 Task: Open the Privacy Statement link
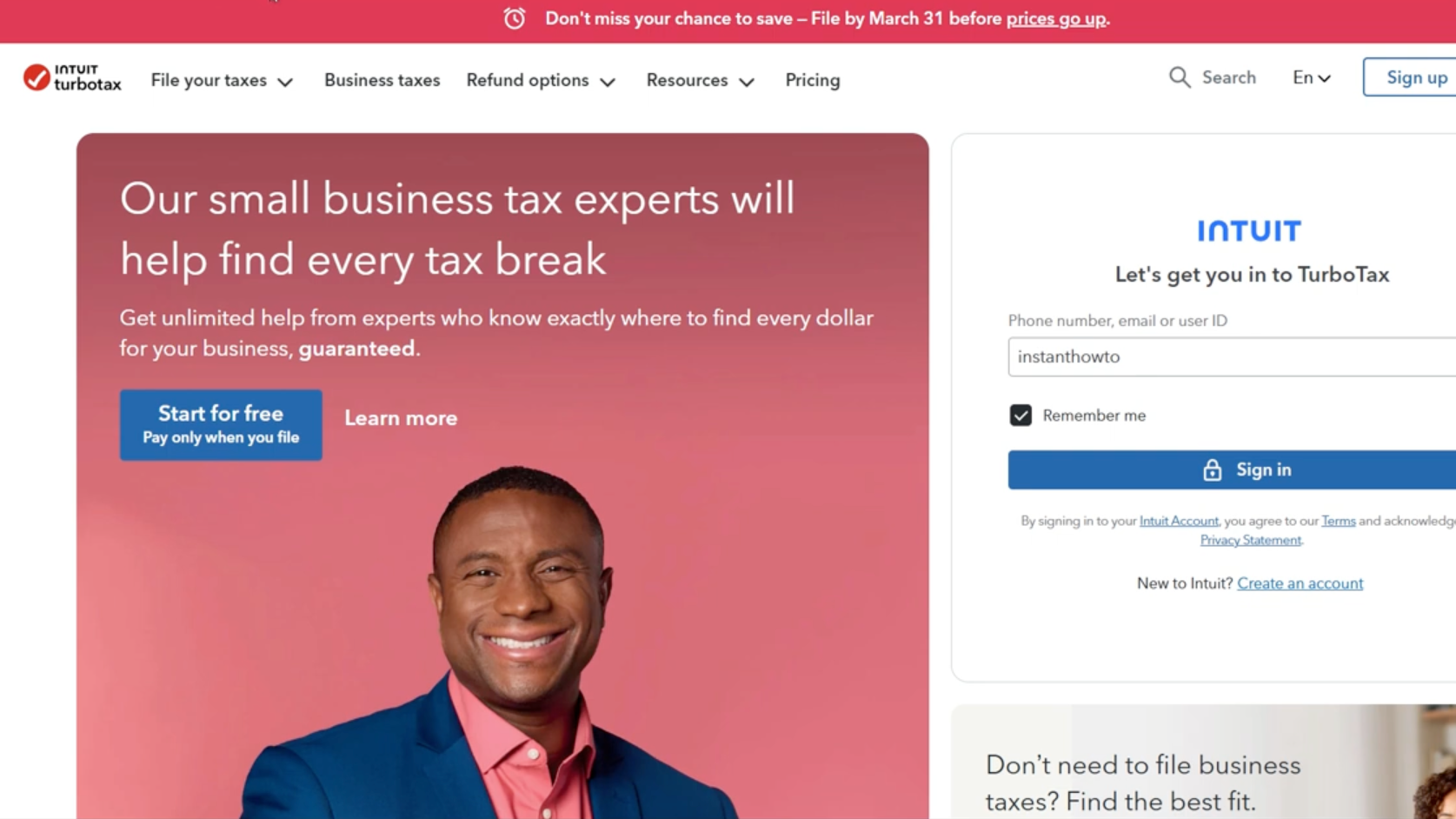coord(1251,540)
